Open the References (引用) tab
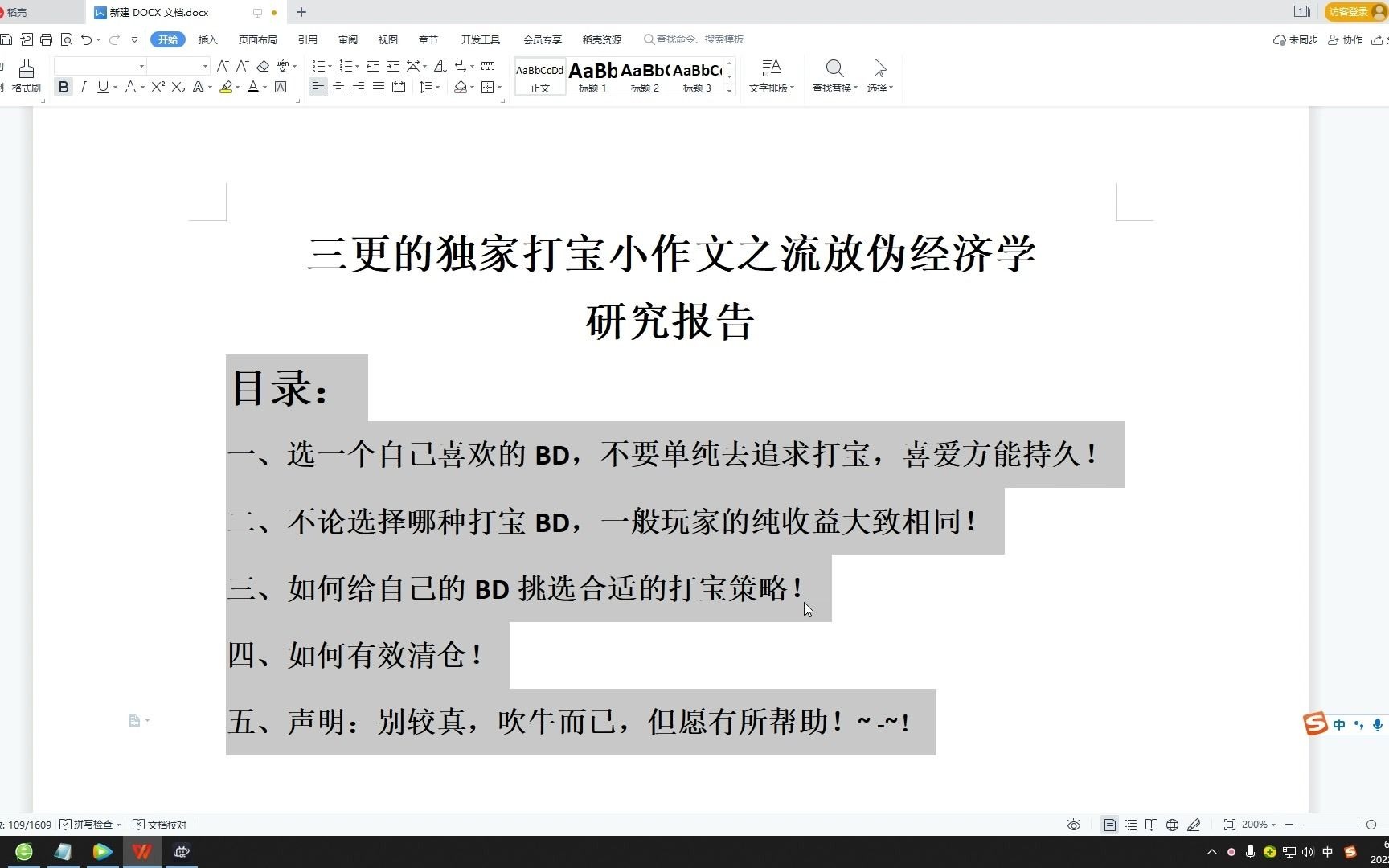Viewport: 1389px width, 868px height. (x=307, y=39)
